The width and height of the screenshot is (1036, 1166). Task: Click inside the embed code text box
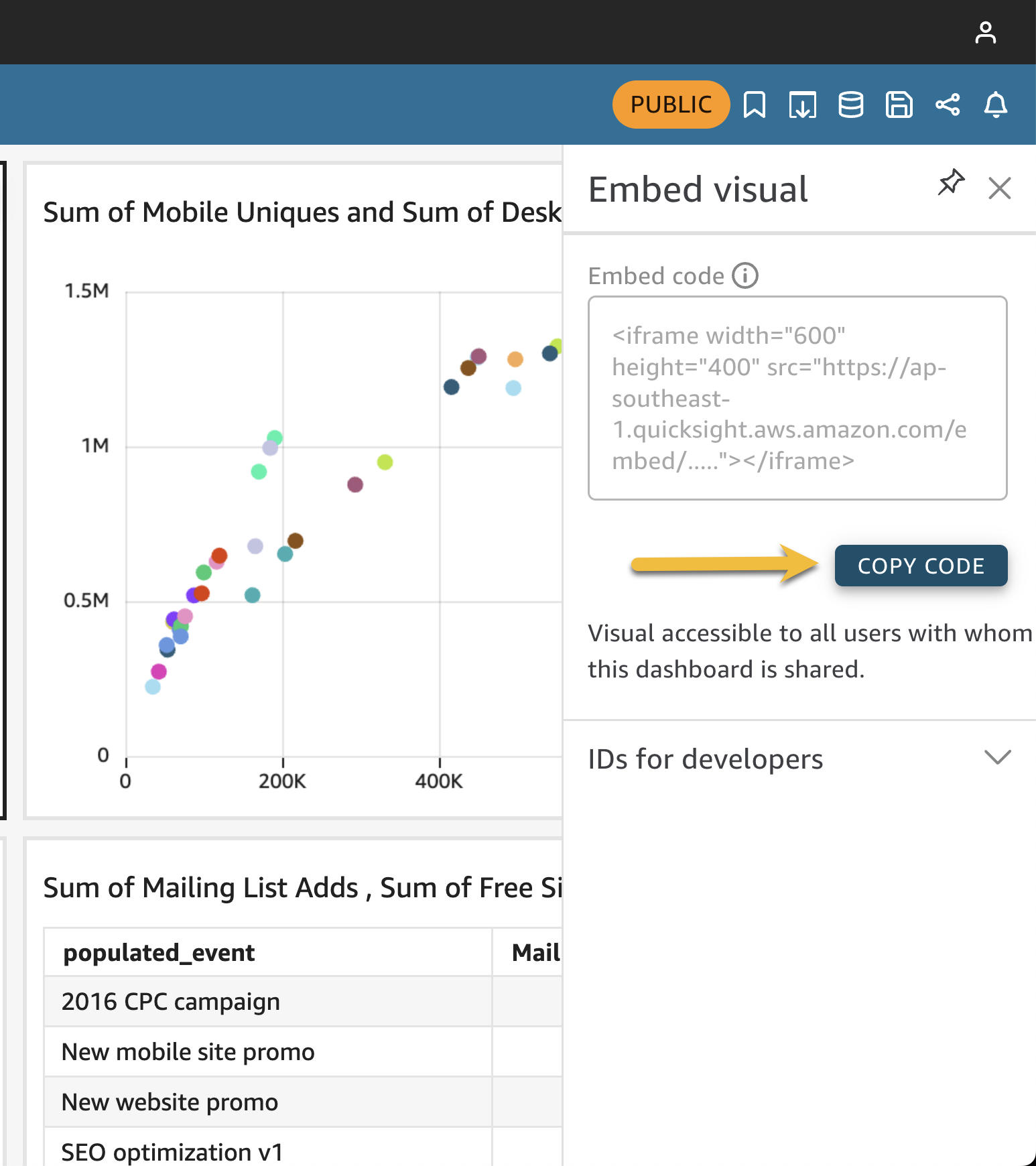797,398
